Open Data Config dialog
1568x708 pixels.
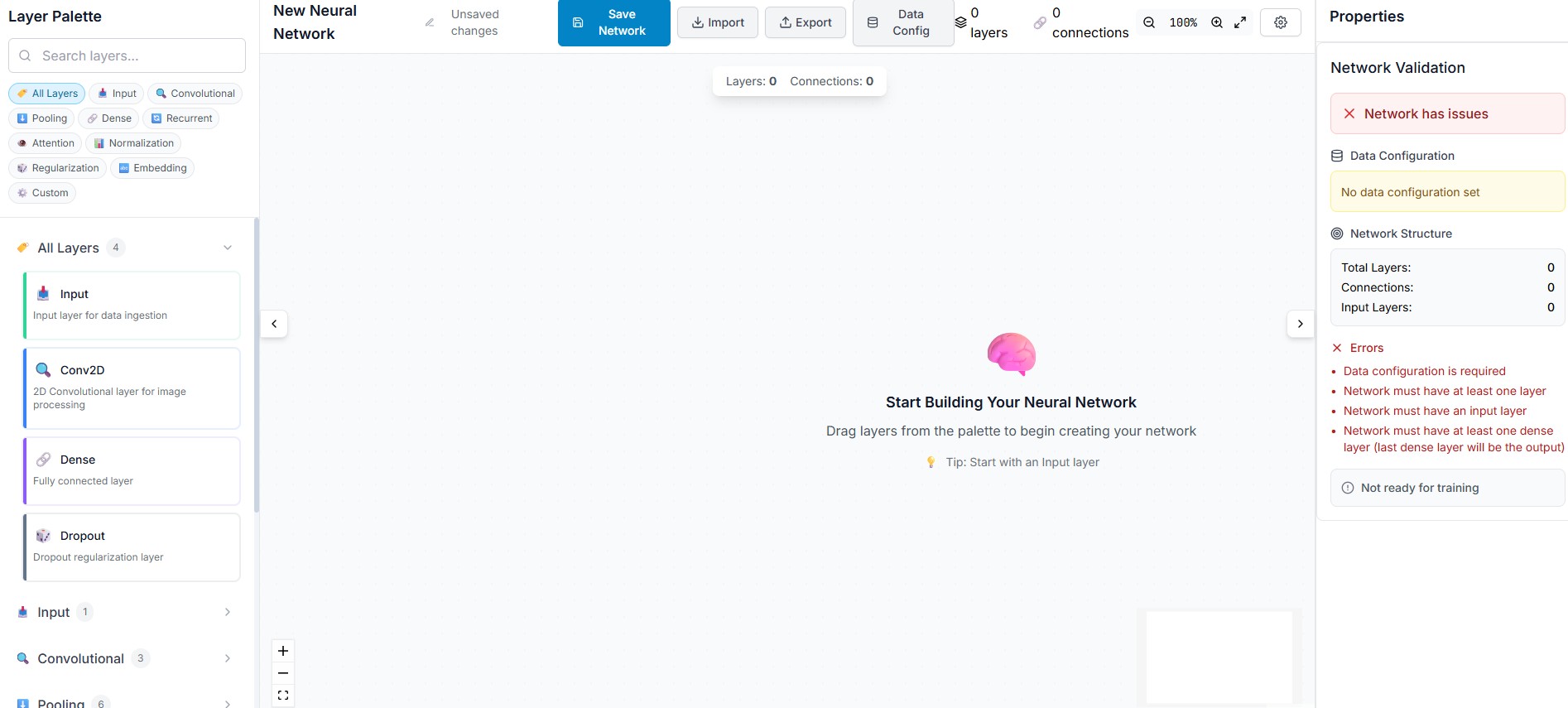point(903,22)
